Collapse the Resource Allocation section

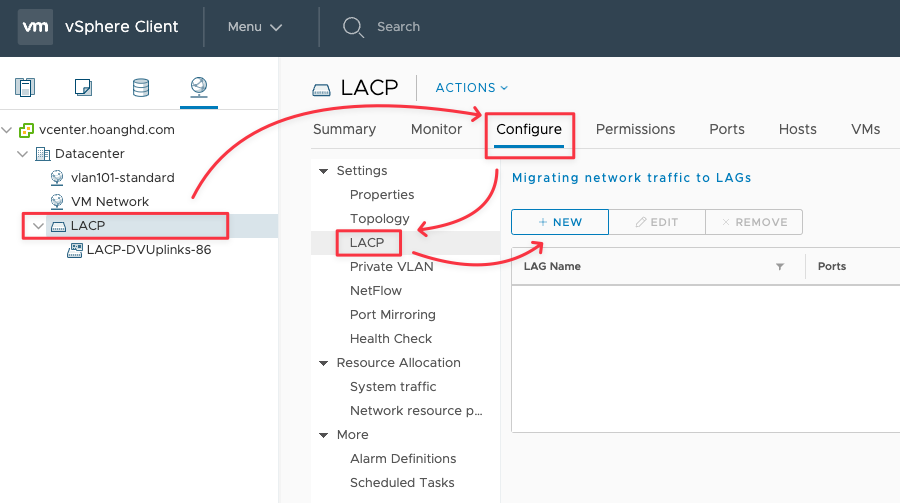point(323,363)
